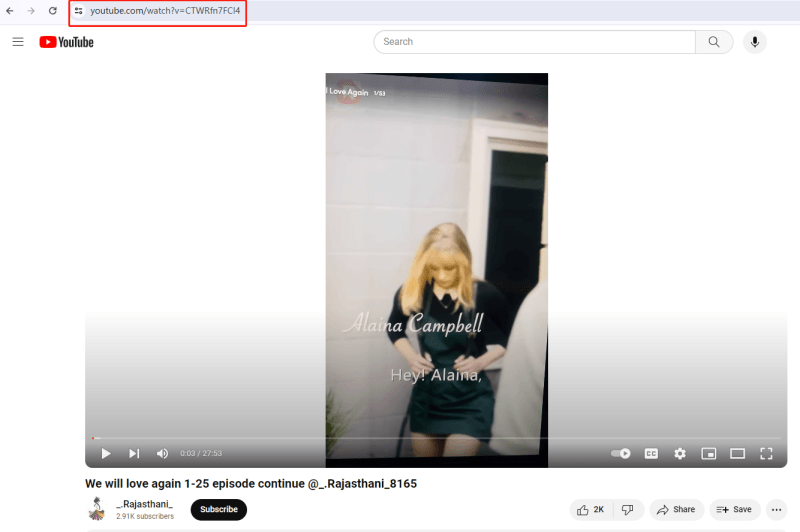Open the YouTube hamburger guide menu

point(18,42)
